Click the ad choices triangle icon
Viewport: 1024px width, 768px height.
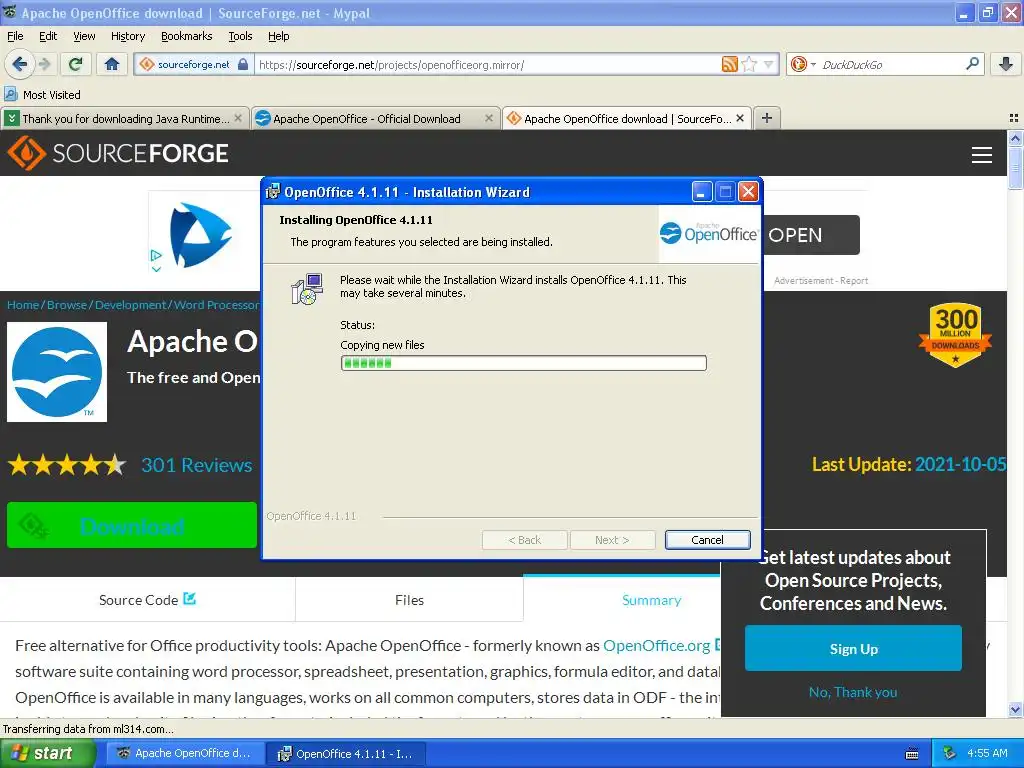(x=156, y=255)
